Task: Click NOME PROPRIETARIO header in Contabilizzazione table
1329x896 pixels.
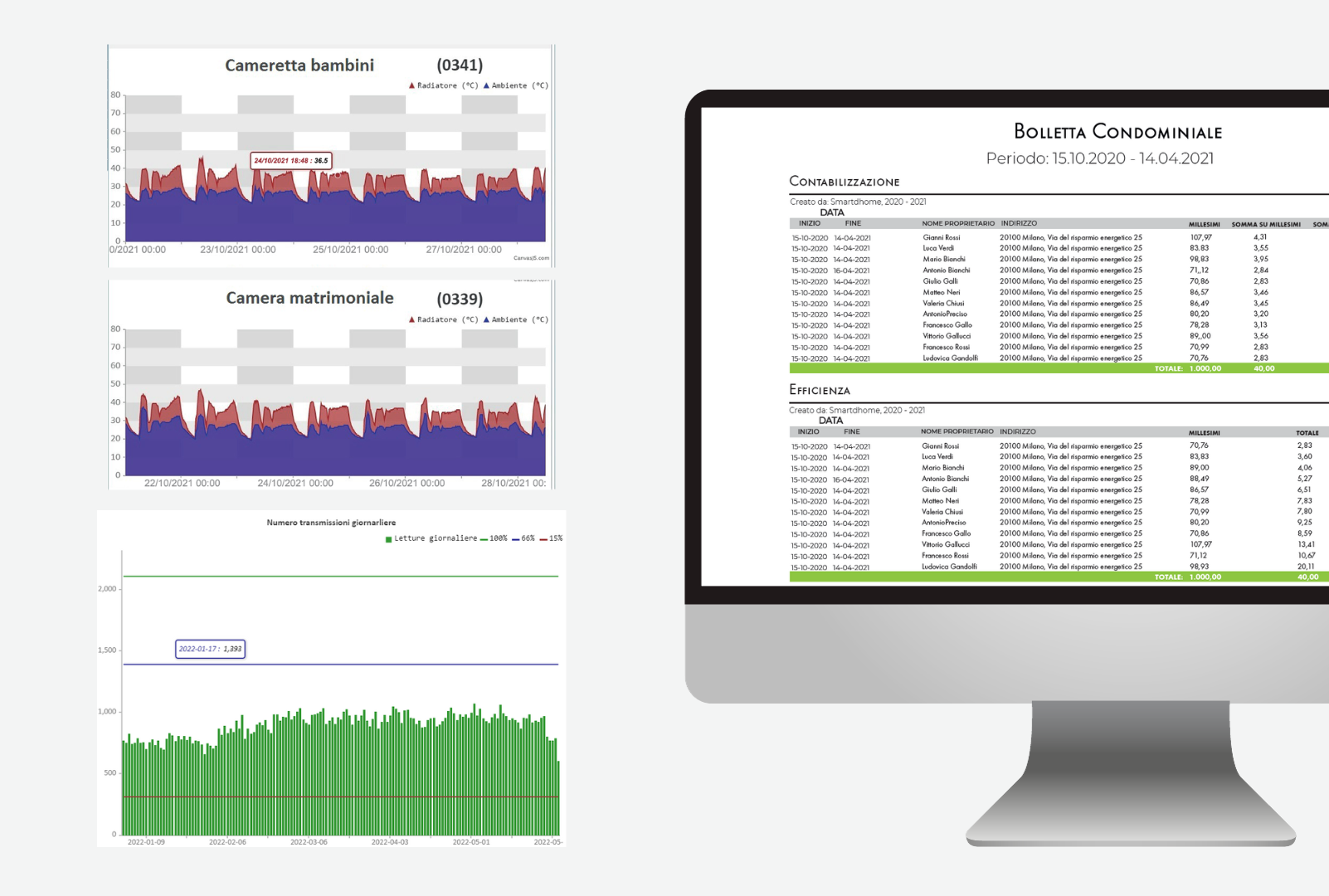Action: (958, 223)
